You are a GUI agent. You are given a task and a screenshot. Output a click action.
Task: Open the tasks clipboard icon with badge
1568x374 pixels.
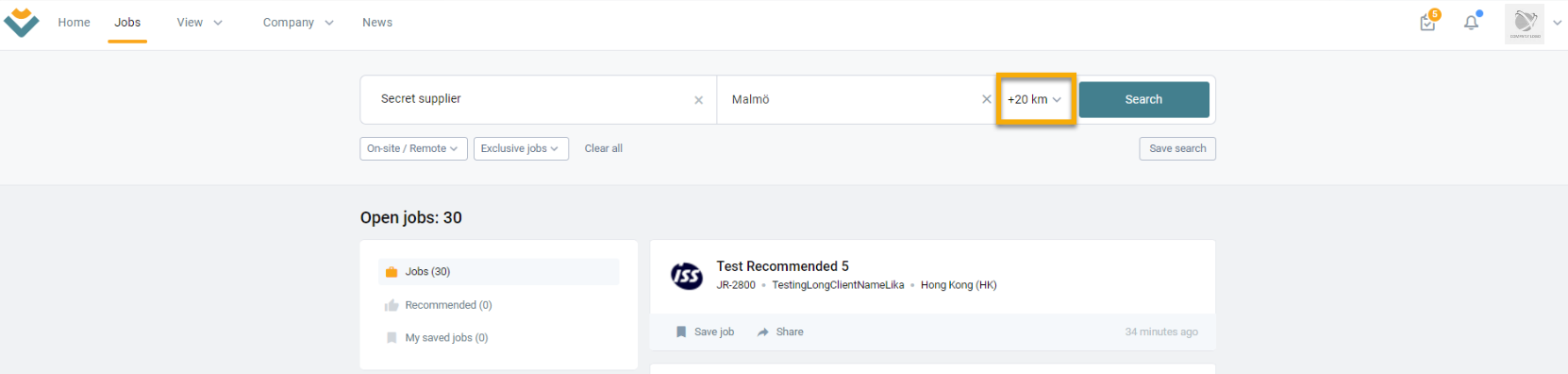[1428, 21]
